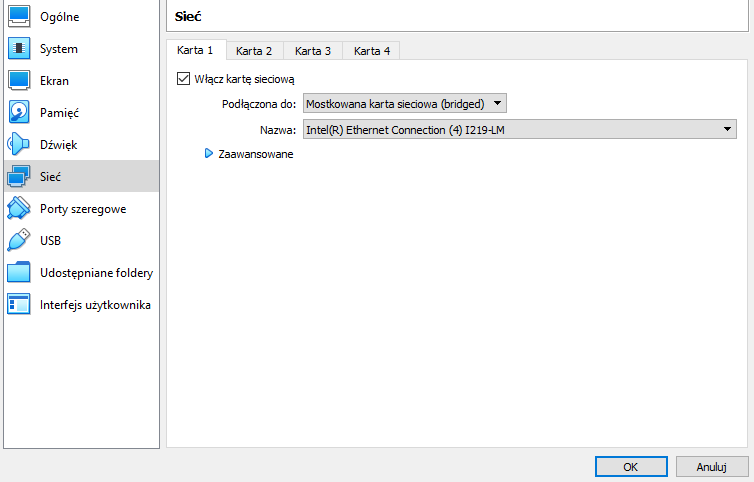This screenshot has width=754, height=482.
Task: Open the Podłączona do dropdown
Action: click(404, 103)
